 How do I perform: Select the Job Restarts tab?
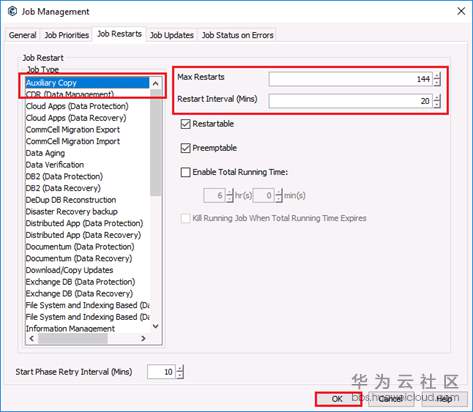(119, 34)
